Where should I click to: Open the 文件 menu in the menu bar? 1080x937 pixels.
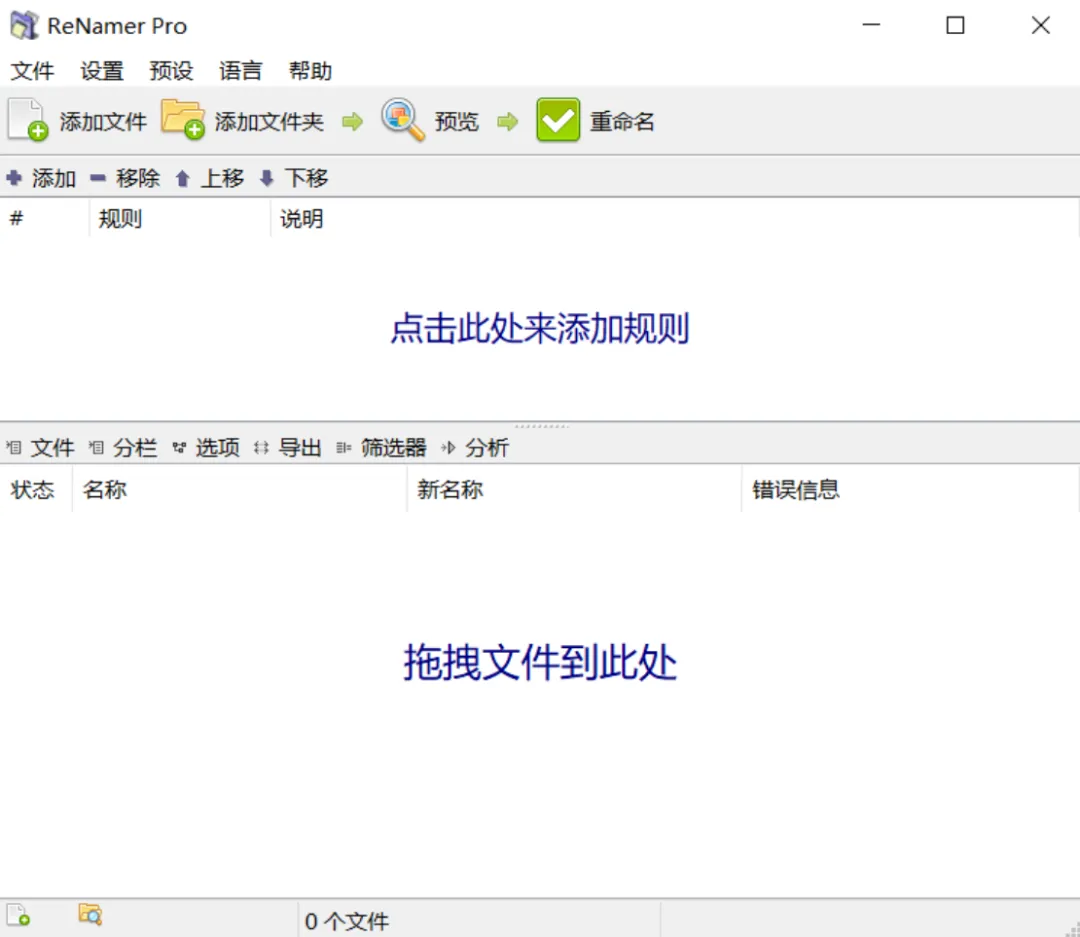point(32,70)
